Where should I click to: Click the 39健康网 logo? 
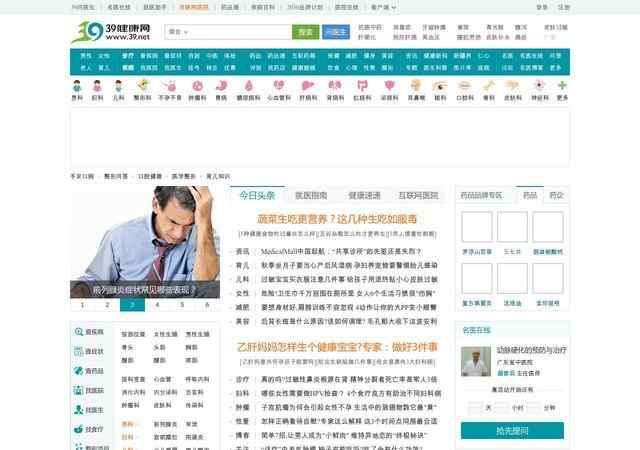point(111,32)
